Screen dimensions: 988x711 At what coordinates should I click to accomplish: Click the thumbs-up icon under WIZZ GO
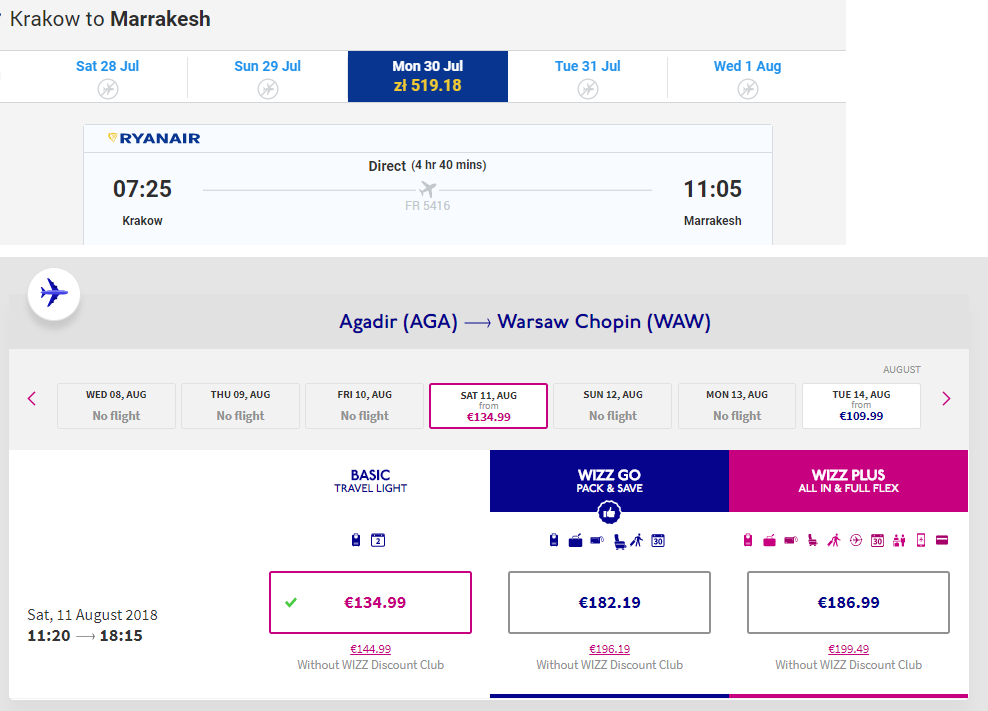[x=609, y=512]
